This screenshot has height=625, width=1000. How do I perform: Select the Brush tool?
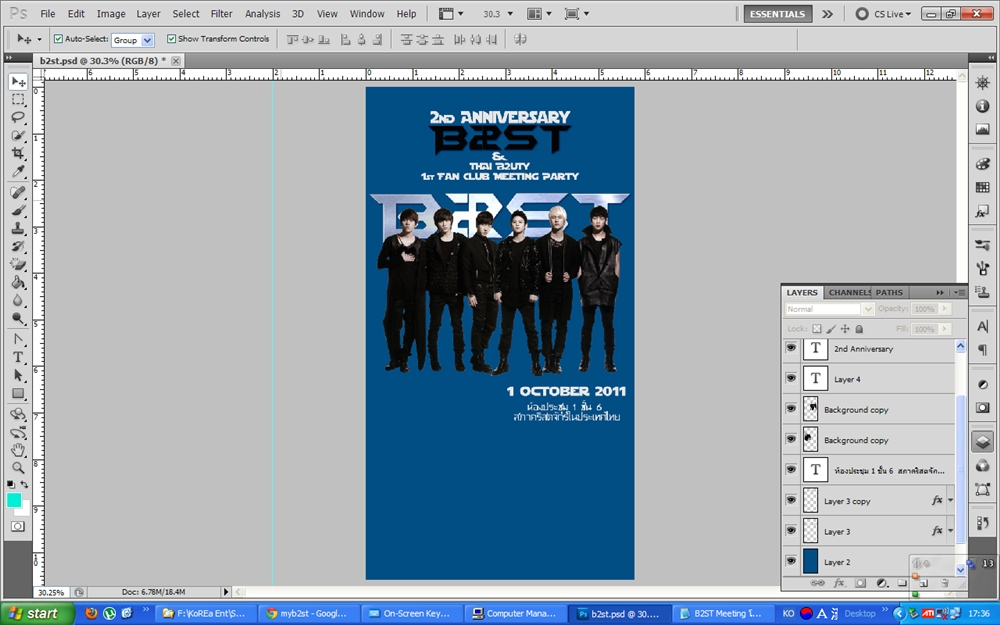(x=18, y=210)
